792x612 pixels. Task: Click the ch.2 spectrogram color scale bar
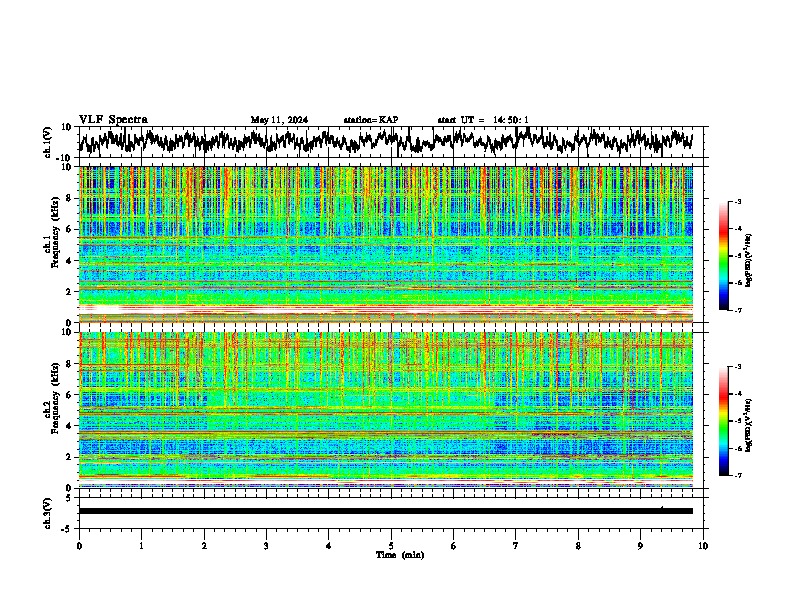pos(723,421)
